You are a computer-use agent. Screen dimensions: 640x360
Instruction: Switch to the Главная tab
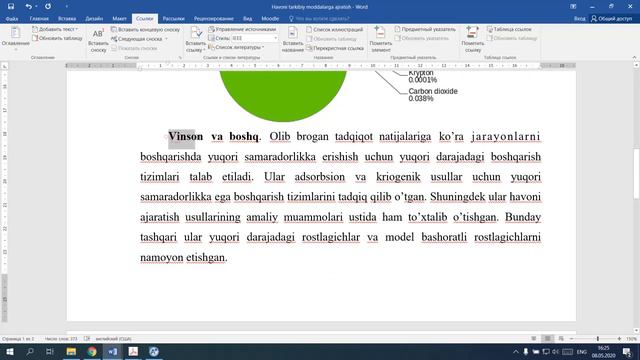point(39,18)
